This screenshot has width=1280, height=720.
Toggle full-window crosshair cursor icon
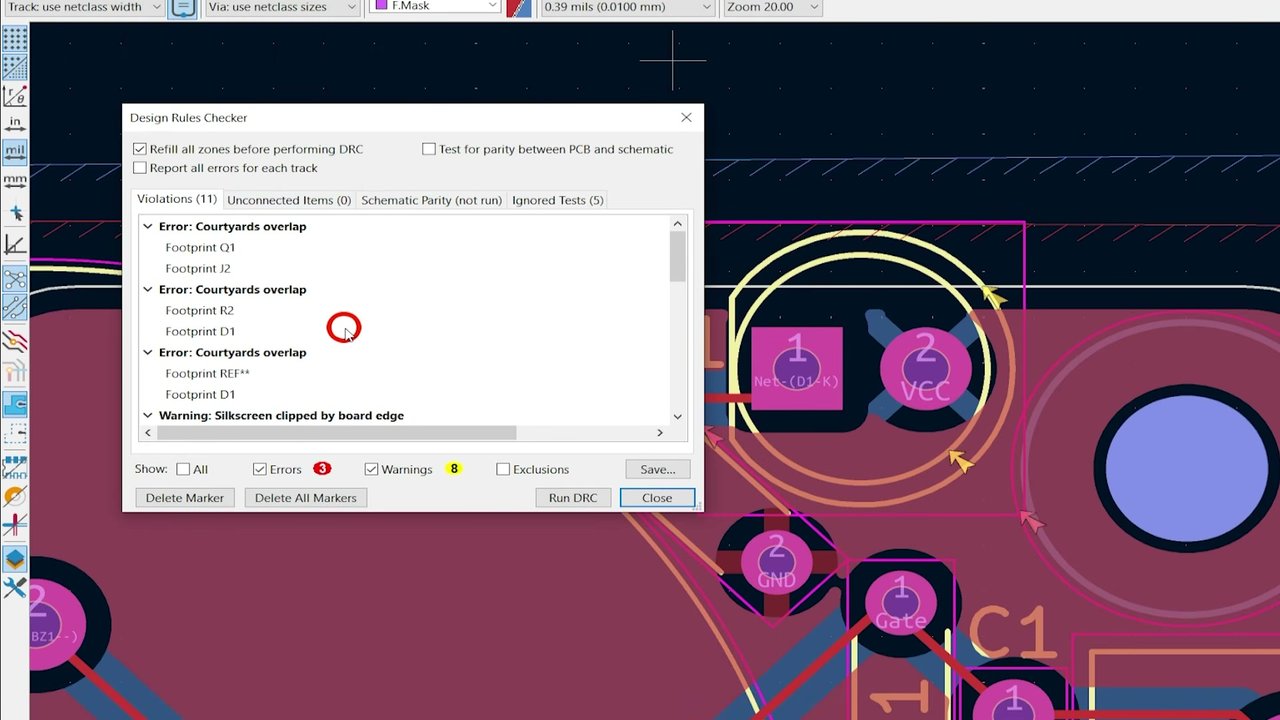pos(15,213)
